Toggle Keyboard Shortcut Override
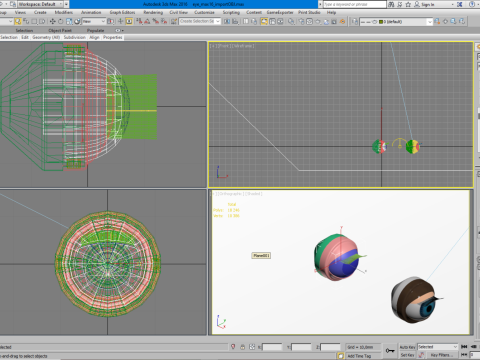This screenshot has width=480, height=360. [x=129, y=21]
